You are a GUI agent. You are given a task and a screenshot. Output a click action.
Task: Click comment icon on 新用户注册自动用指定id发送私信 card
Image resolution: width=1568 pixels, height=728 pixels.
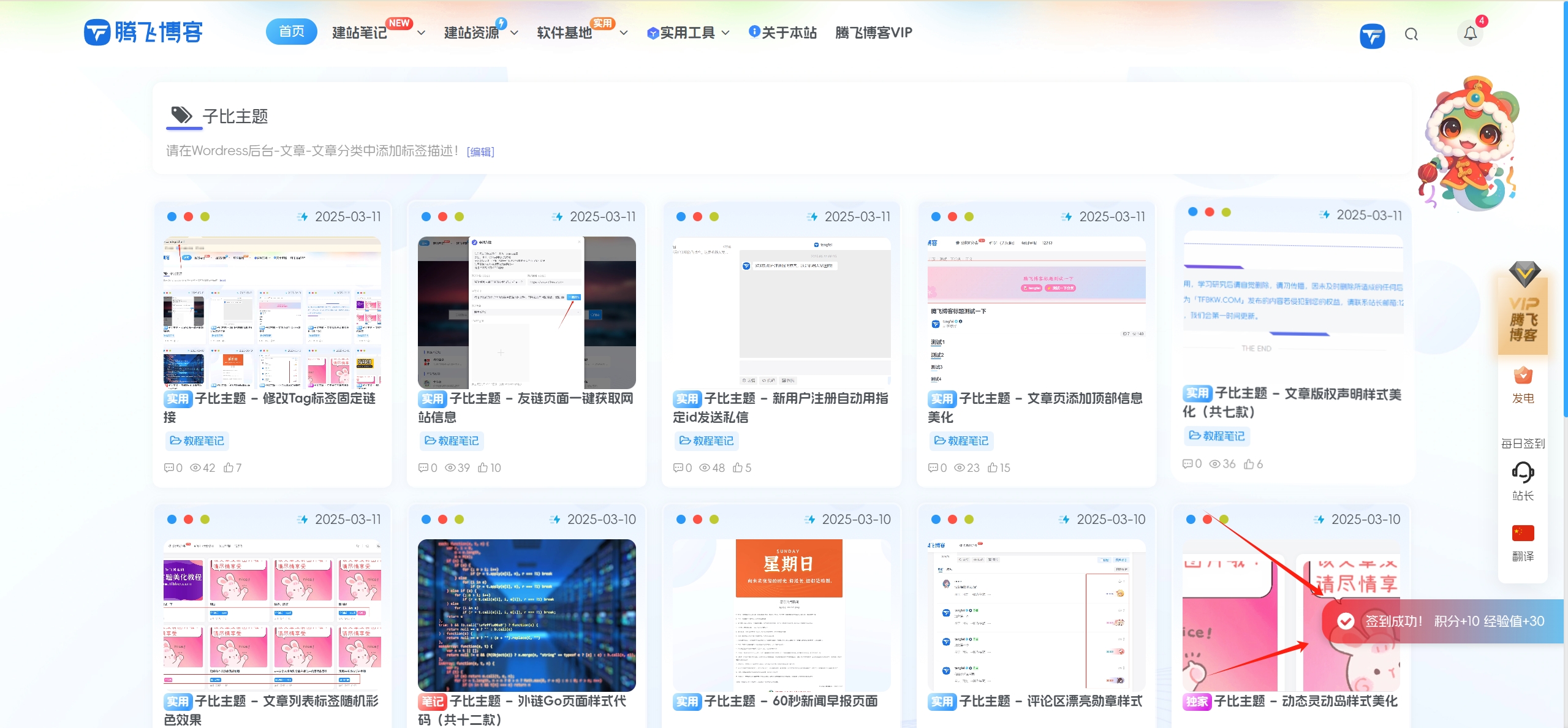pos(678,468)
